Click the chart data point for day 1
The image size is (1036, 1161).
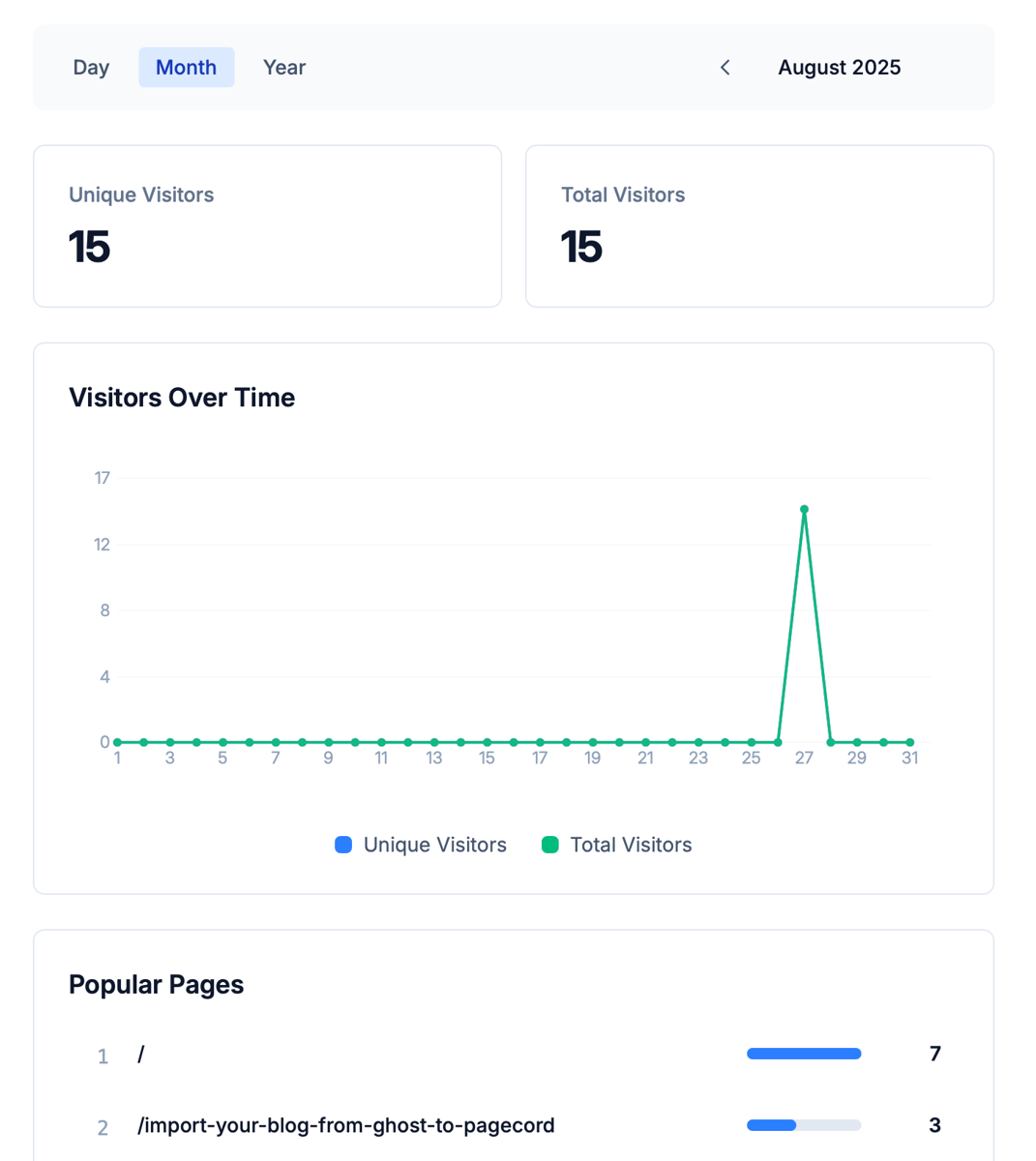pyautogui.click(x=117, y=742)
